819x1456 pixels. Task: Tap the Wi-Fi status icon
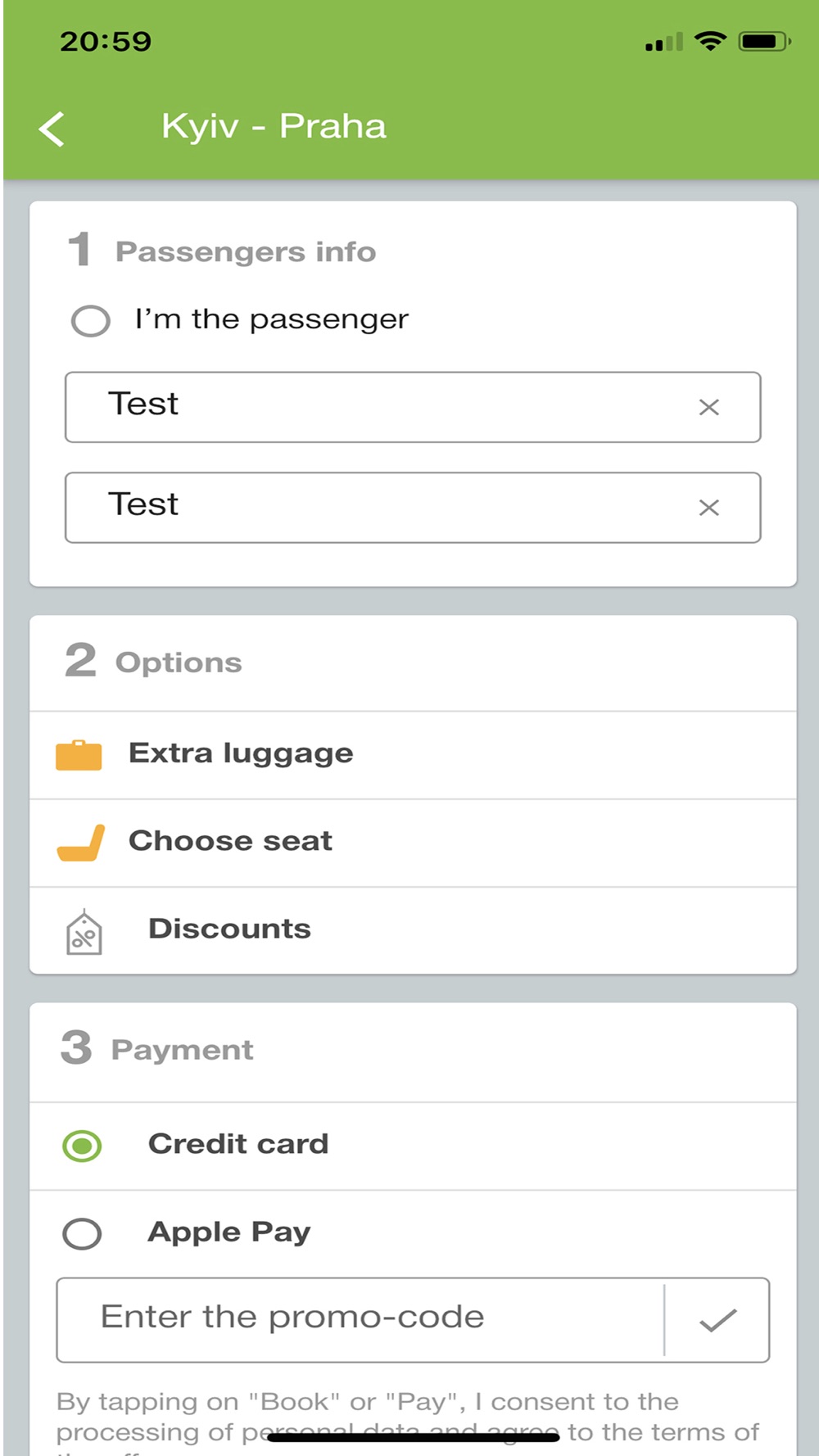coord(710,41)
